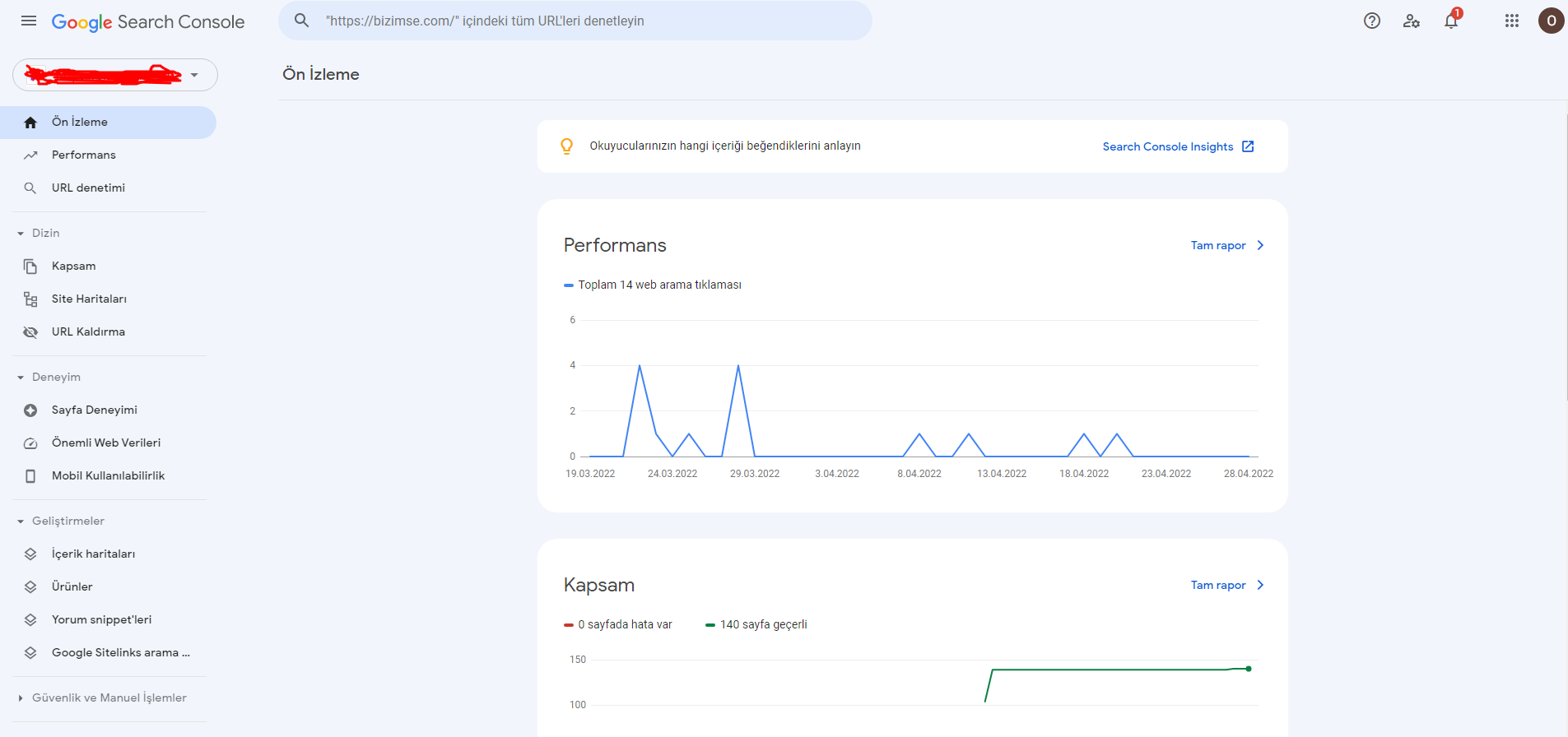The width and height of the screenshot is (1568, 737).
Task: Click the 'Ön İzleme' page heading
Action: 321,74
